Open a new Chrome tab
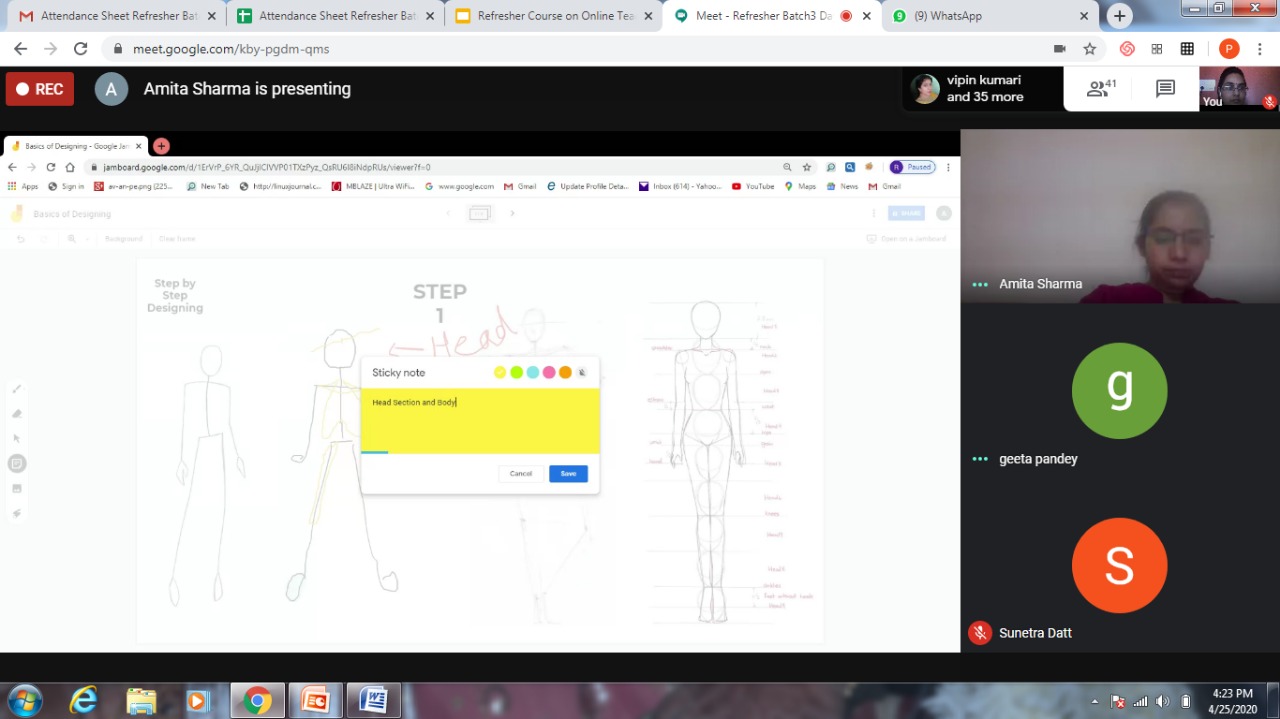 pyautogui.click(x=1119, y=16)
